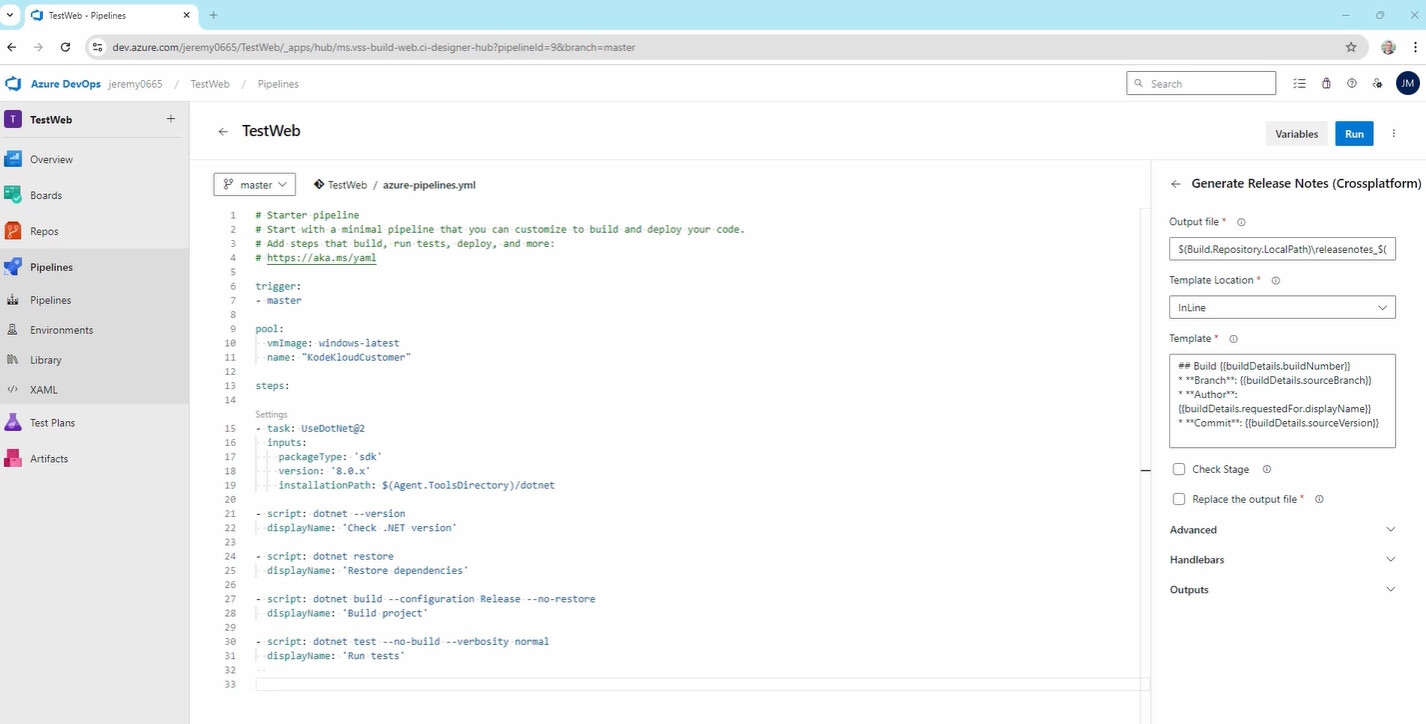Screen dimensions: 1426x724
Task: Click the 'script: dotnet restore' line
Action: tap(325, 556)
